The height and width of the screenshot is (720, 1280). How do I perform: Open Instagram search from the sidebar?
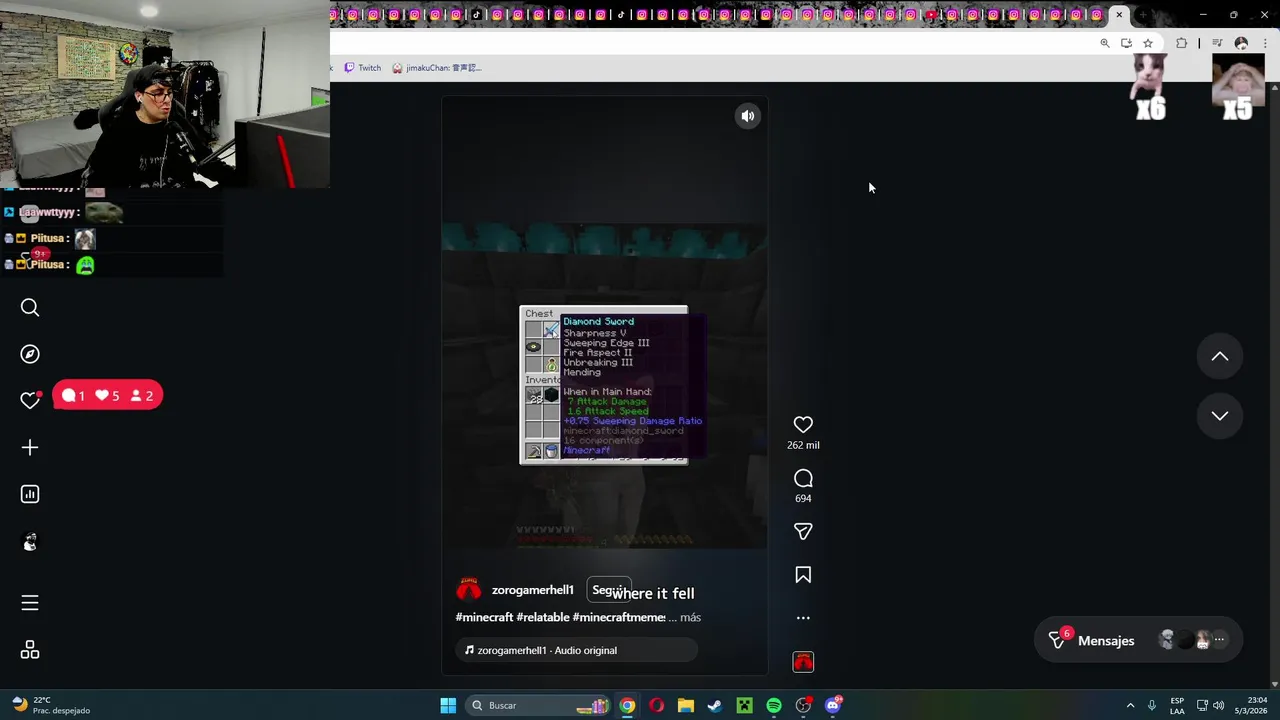click(30, 308)
